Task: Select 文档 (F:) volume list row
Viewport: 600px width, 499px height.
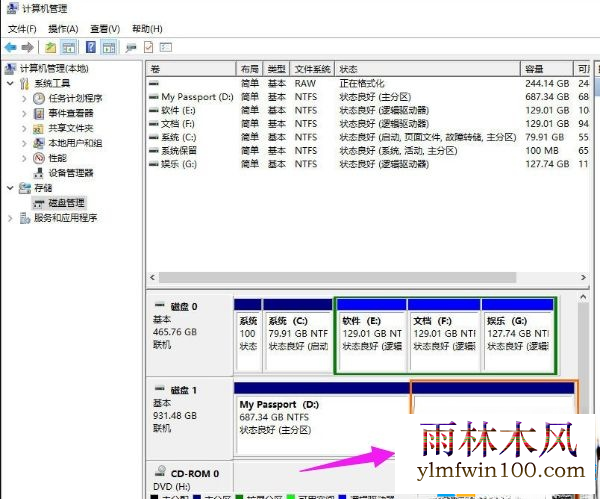Action: tap(368, 124)
